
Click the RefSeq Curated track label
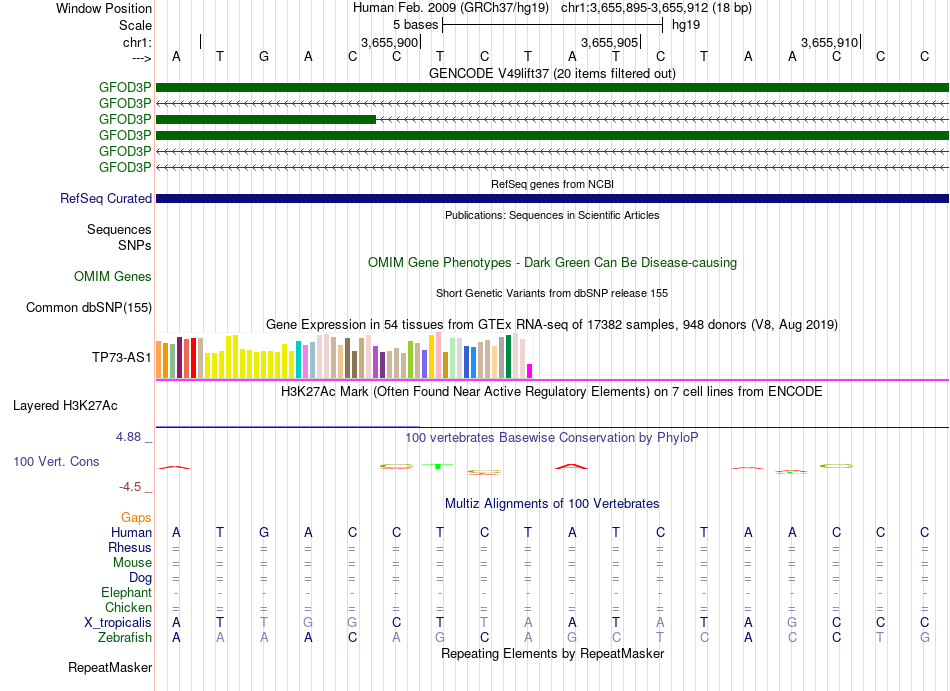(106, 199)
